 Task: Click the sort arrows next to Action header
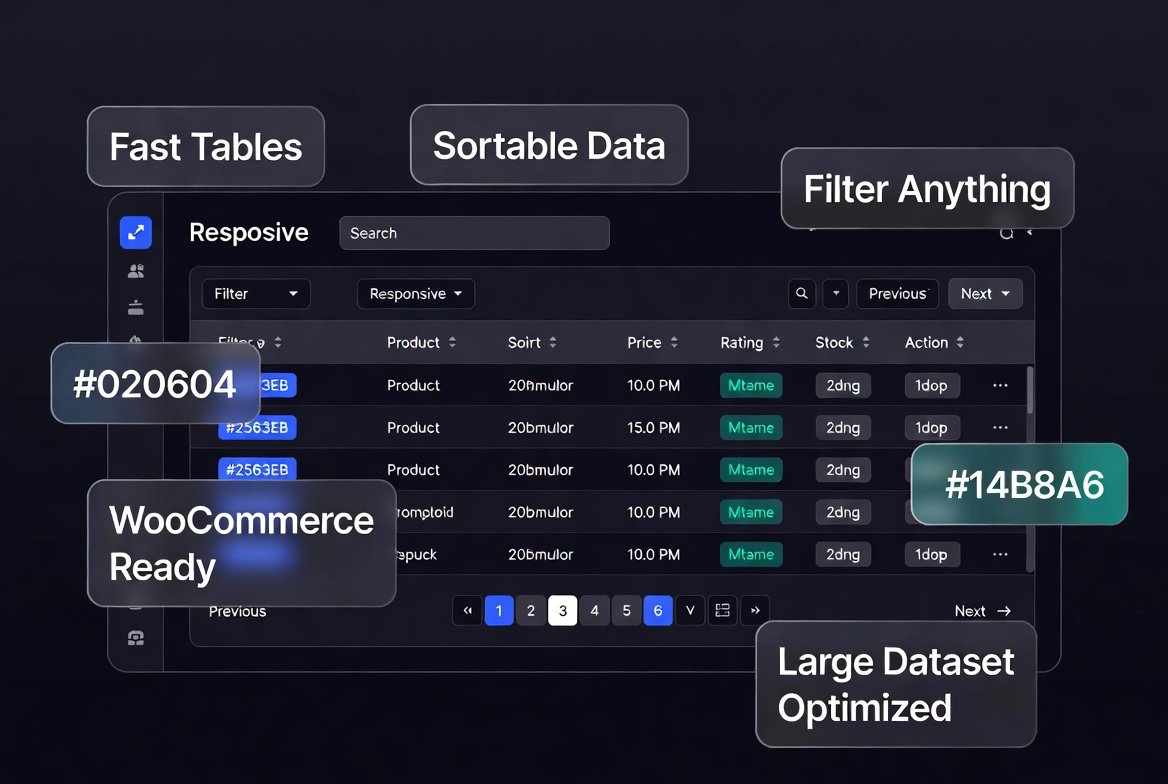(960, 342)
